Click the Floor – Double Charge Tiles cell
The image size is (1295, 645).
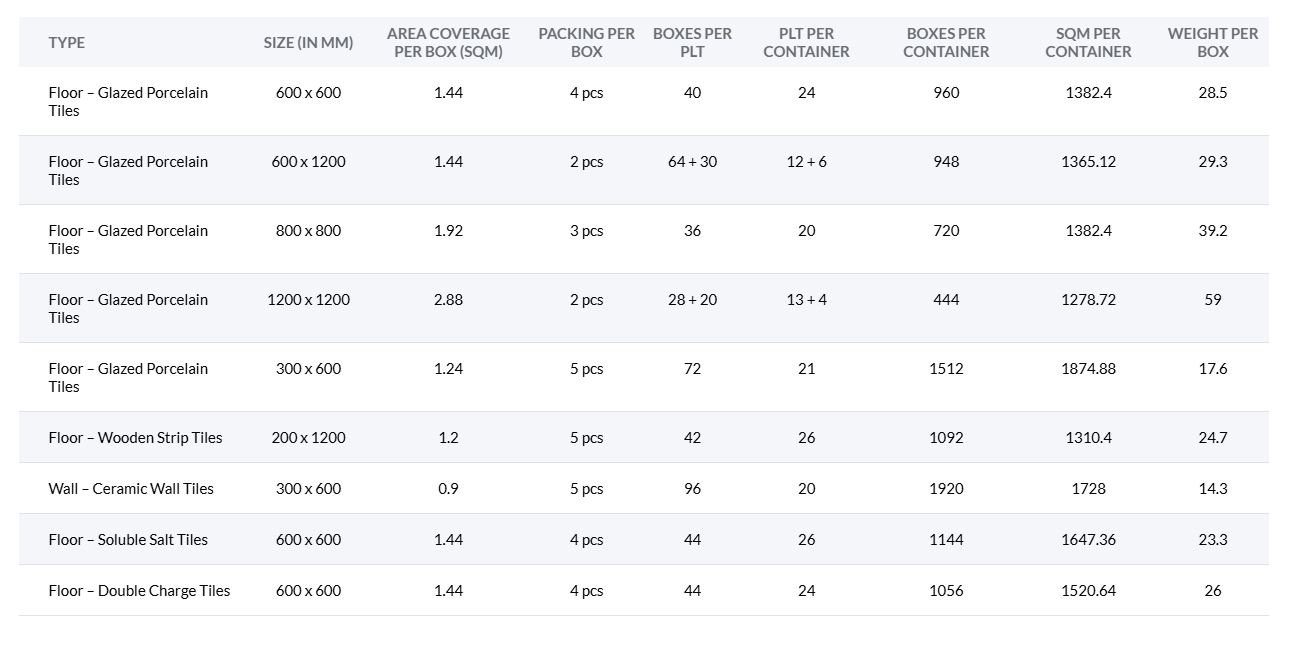pos(139,590)
